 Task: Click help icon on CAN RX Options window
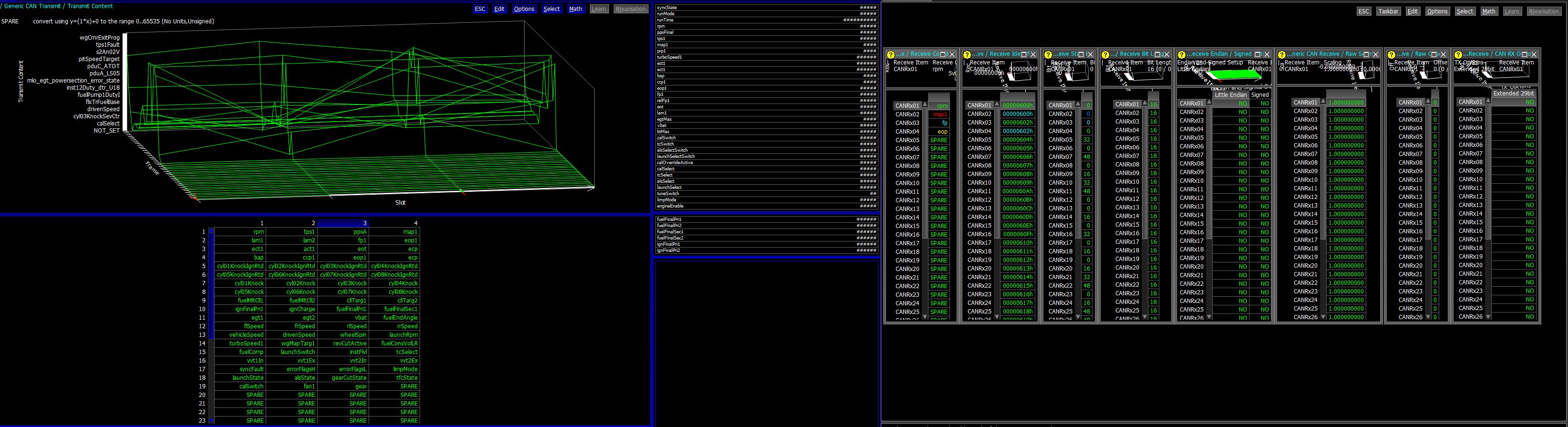click(1458, 55)
